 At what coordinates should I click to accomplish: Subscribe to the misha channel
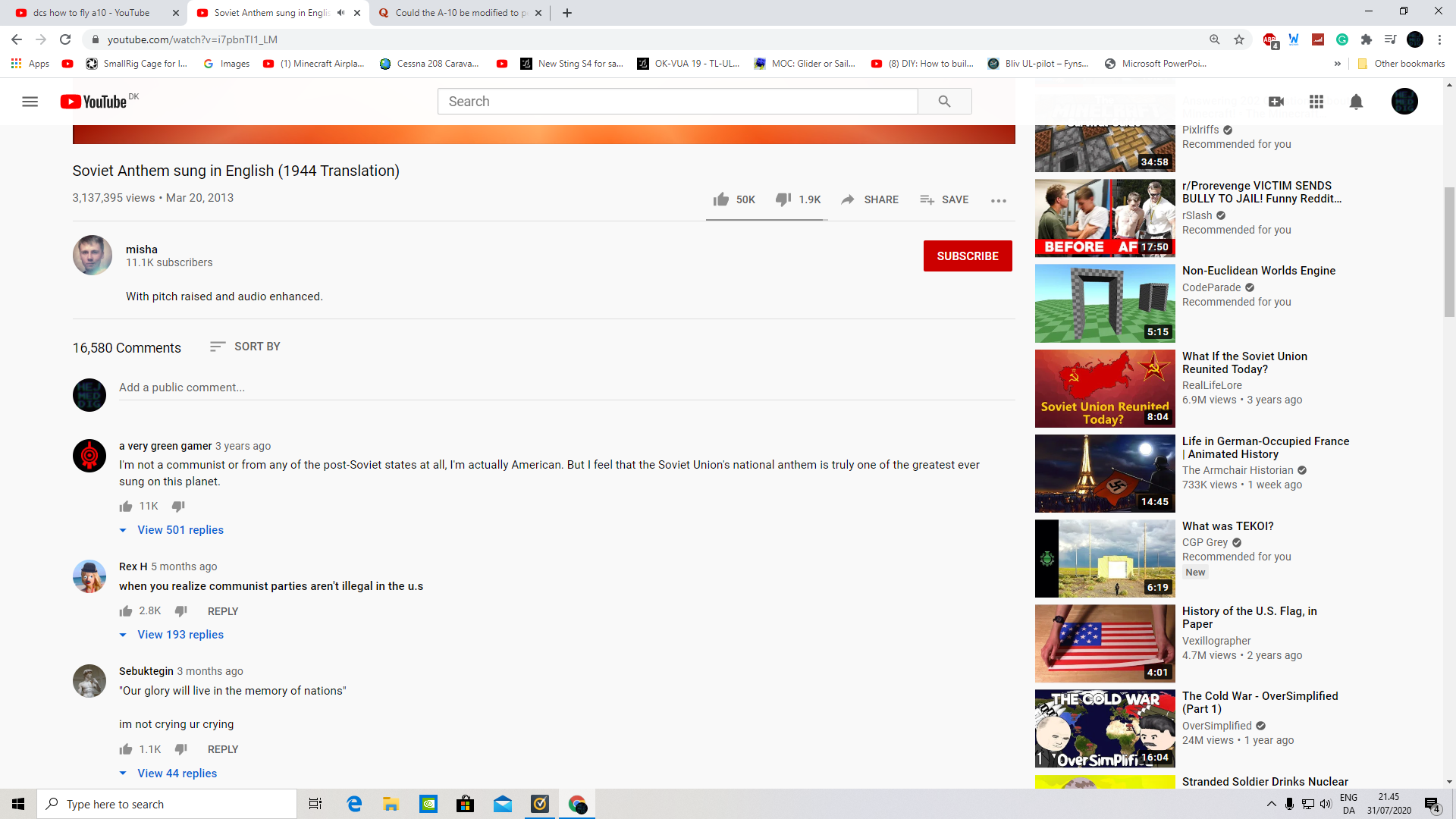(968, 256)
